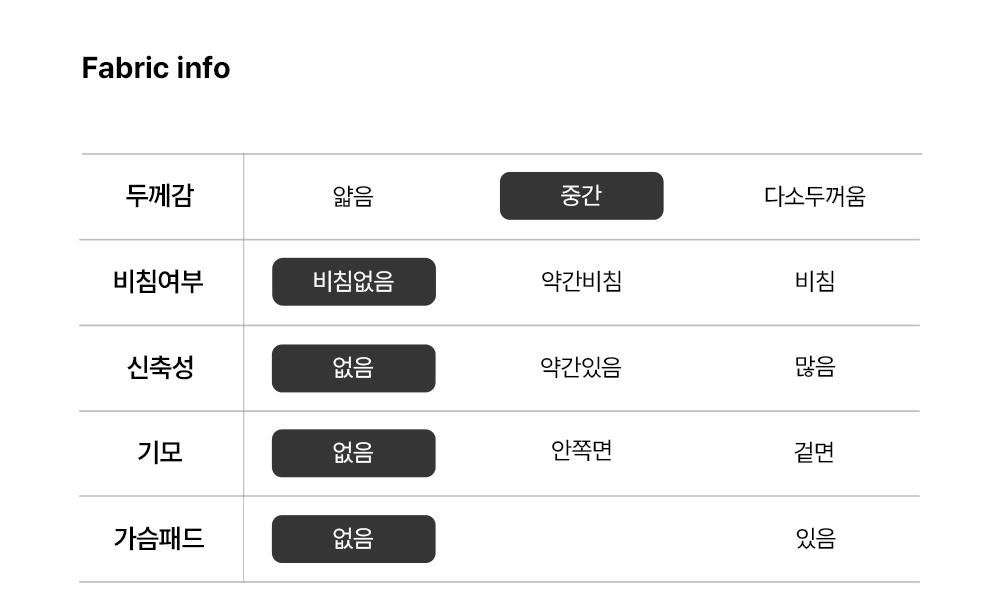Select 얇음 thickness option
Screen dimensions: 1000x602
[353, 196]
